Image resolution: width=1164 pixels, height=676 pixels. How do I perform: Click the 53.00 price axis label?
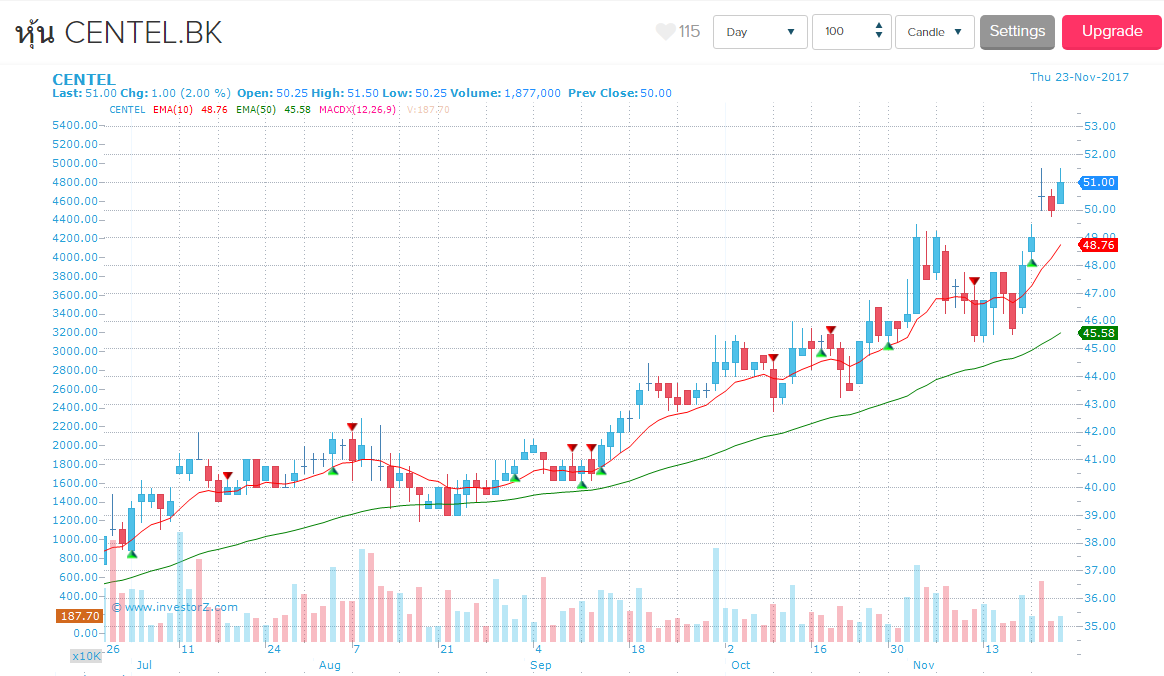click(x=1099, y=126)
